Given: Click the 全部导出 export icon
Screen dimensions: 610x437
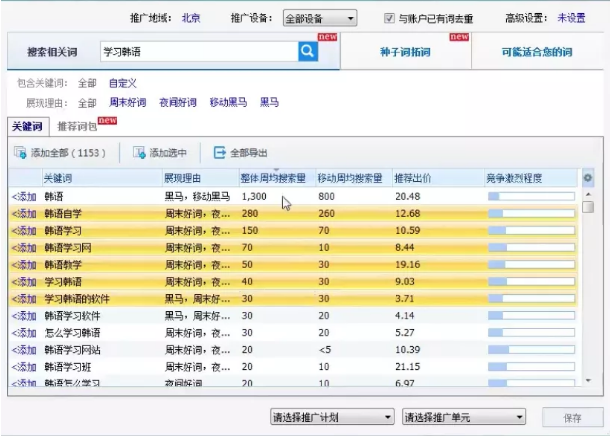Looking at the screenshot, I should pyautogui.click(x=219, y=153).
